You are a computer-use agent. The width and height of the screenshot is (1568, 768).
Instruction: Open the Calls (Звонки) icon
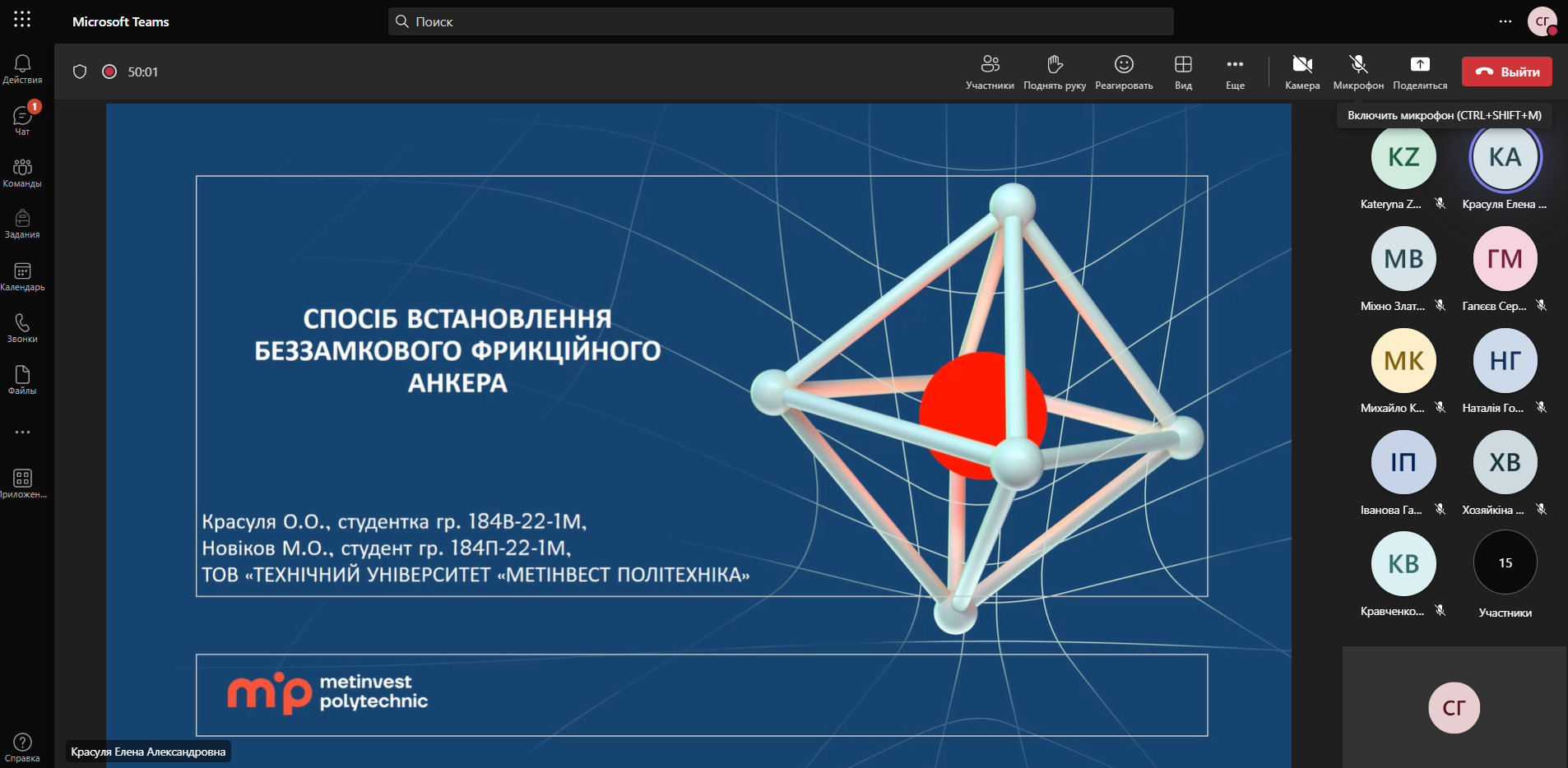22,328
